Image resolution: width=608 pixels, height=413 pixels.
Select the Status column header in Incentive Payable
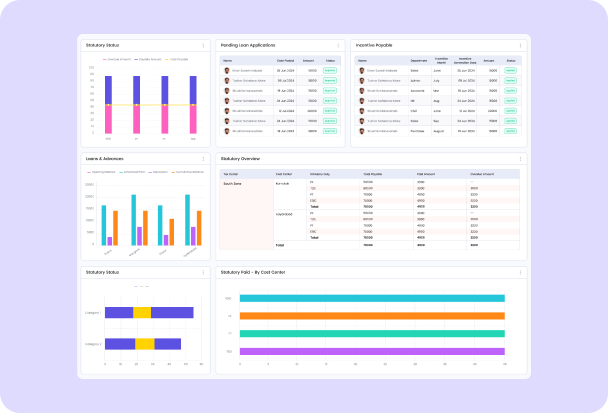click(x=511, y=60)
